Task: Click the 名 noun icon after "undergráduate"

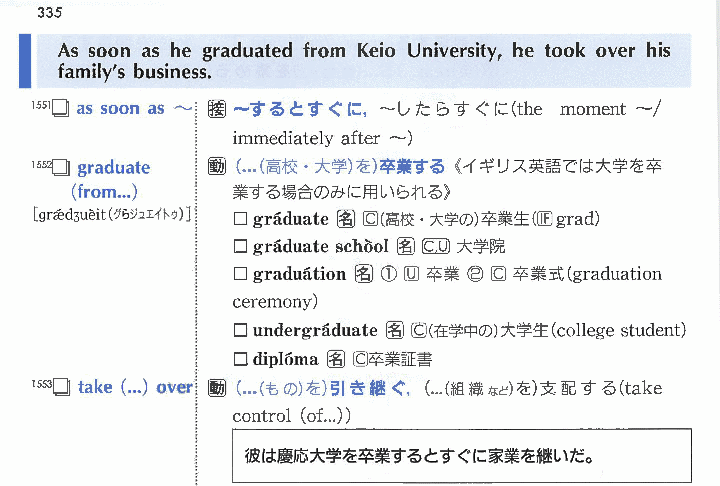Action: coord(394,330)
